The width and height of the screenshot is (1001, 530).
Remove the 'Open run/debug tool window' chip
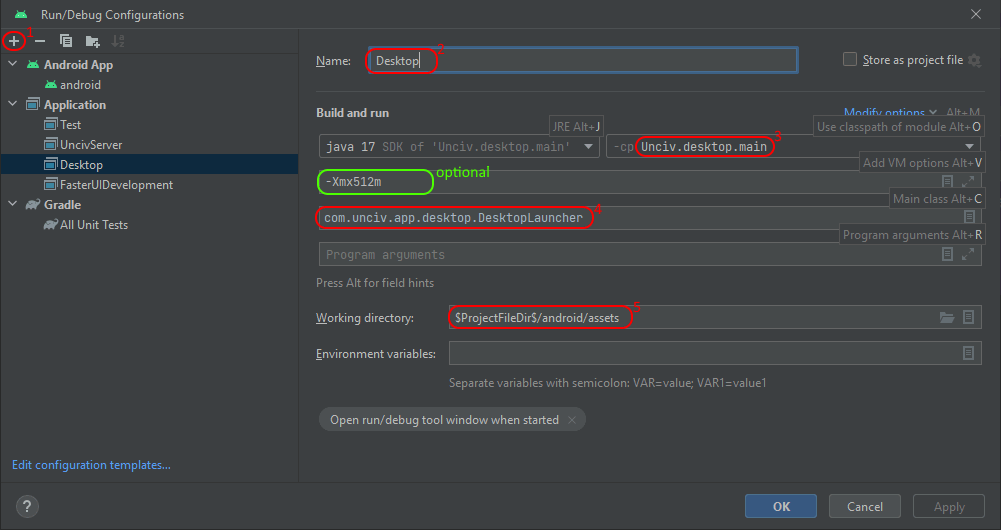572,420
